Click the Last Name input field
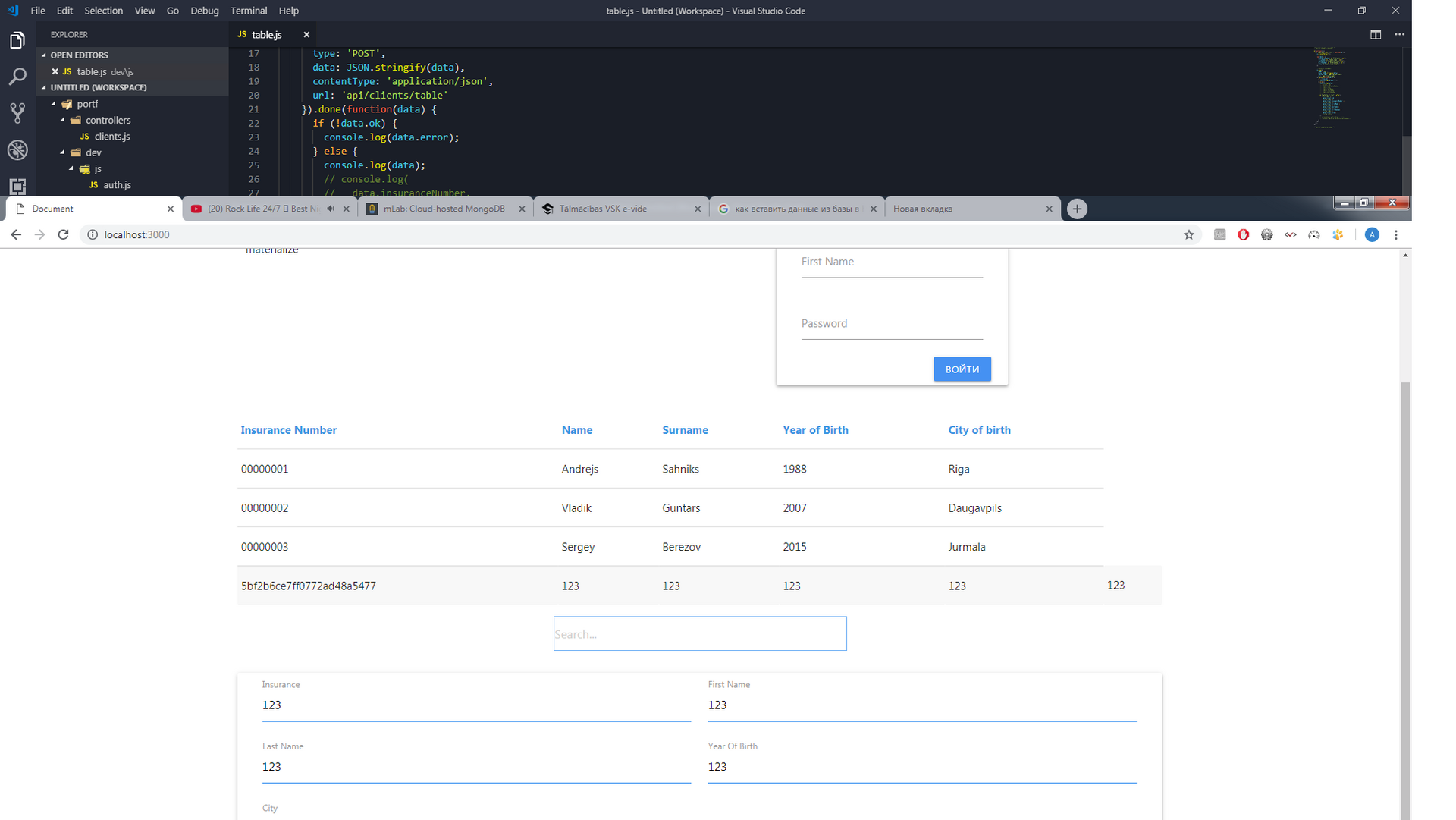This screenshot has width=1456, height=820. coord(476,767)
